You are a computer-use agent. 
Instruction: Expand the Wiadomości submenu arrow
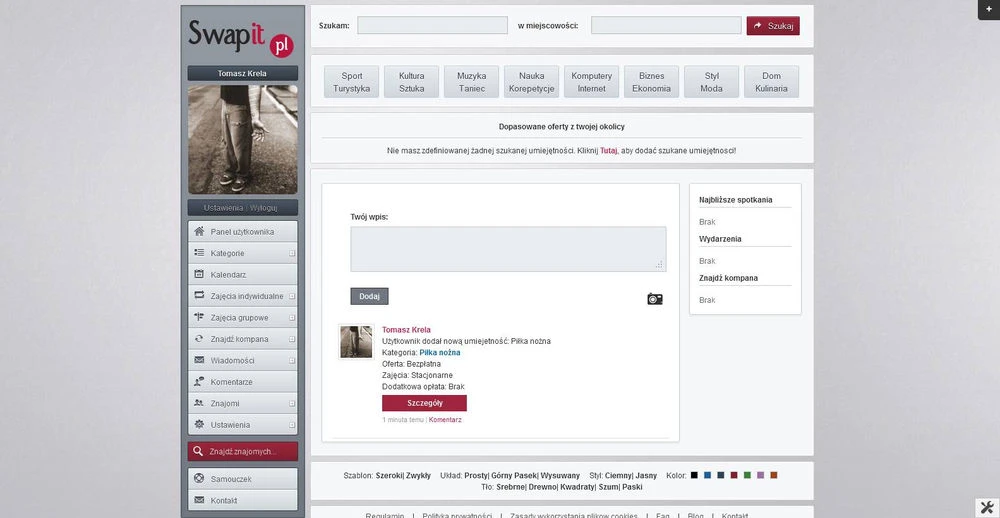(x=292, y=360)
